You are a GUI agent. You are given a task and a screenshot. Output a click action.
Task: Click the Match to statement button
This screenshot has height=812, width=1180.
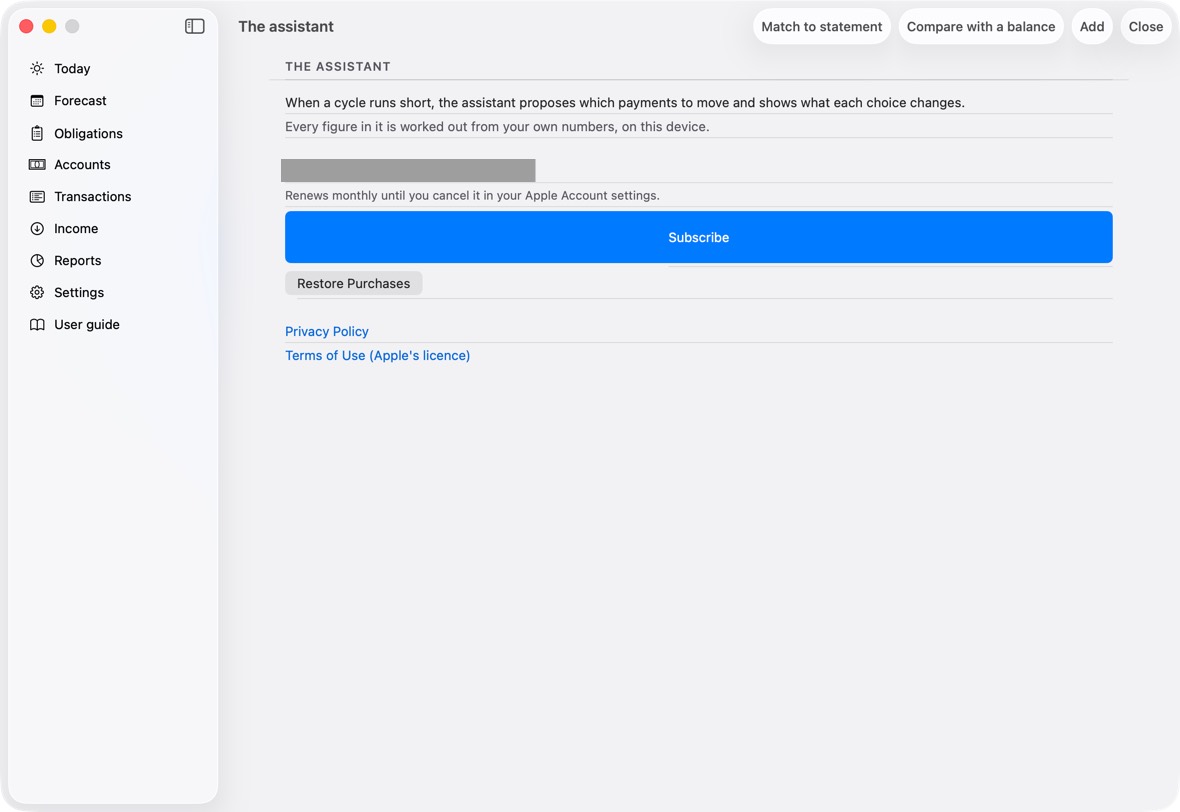pos(822,26)
